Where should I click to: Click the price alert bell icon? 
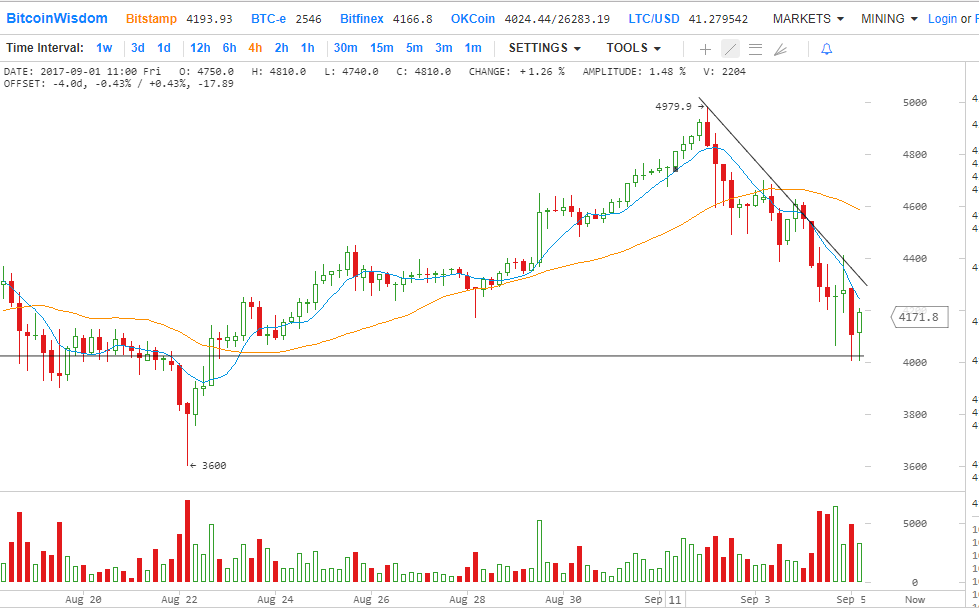pos(826,48)
